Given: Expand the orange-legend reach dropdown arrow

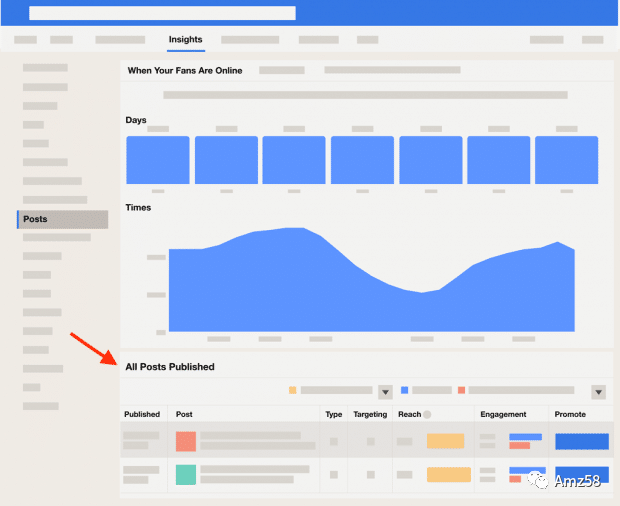Looking at the screenshot, I should click(385, 392).
